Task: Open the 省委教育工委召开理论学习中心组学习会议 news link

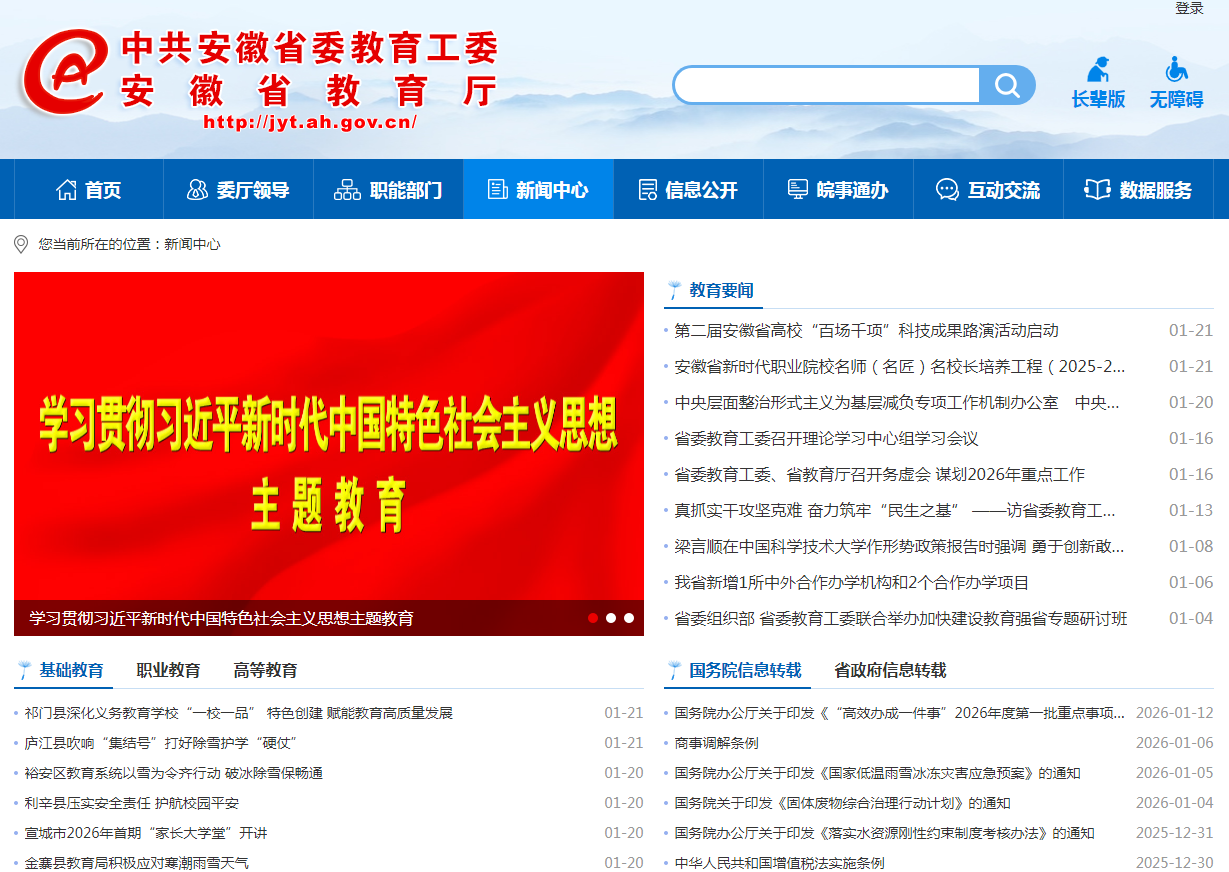Action: (826, 438)
